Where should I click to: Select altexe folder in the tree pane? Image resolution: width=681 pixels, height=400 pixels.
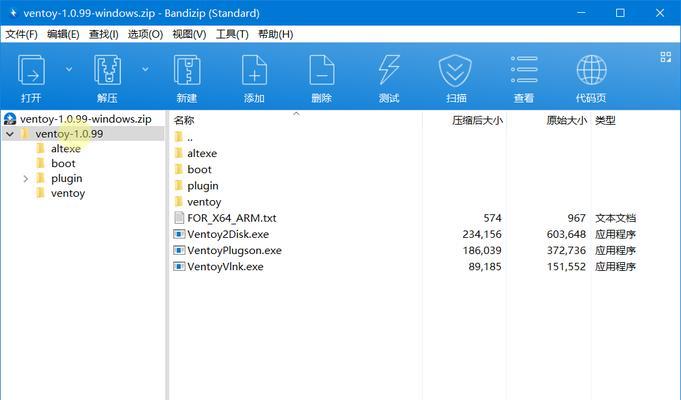click(66, 149)
